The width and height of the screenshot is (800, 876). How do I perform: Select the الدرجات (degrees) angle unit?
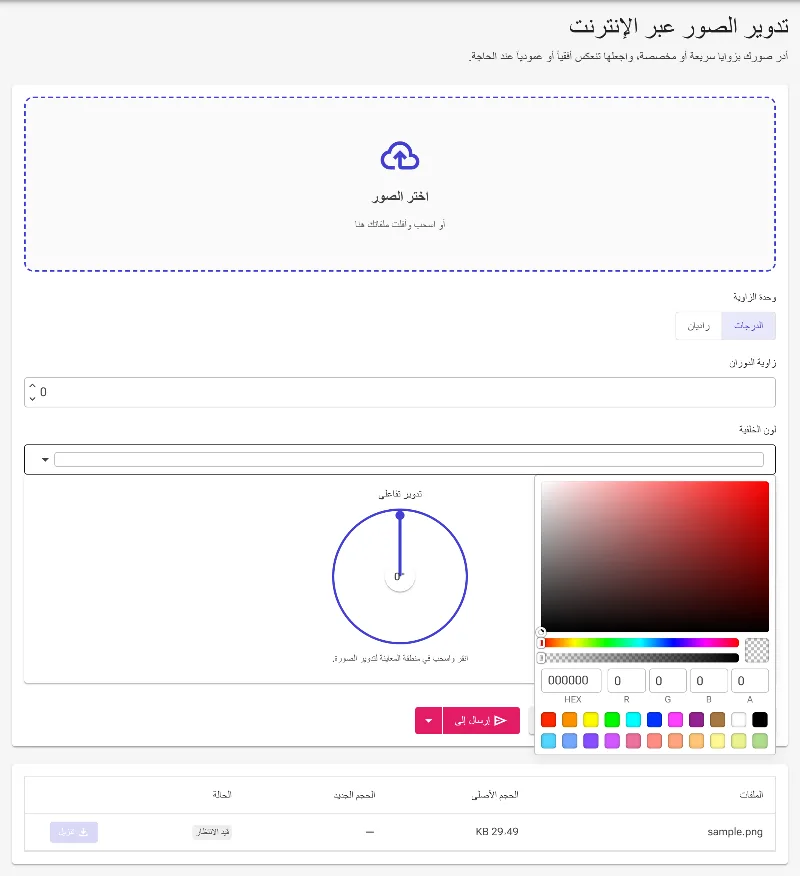point(749,326)
